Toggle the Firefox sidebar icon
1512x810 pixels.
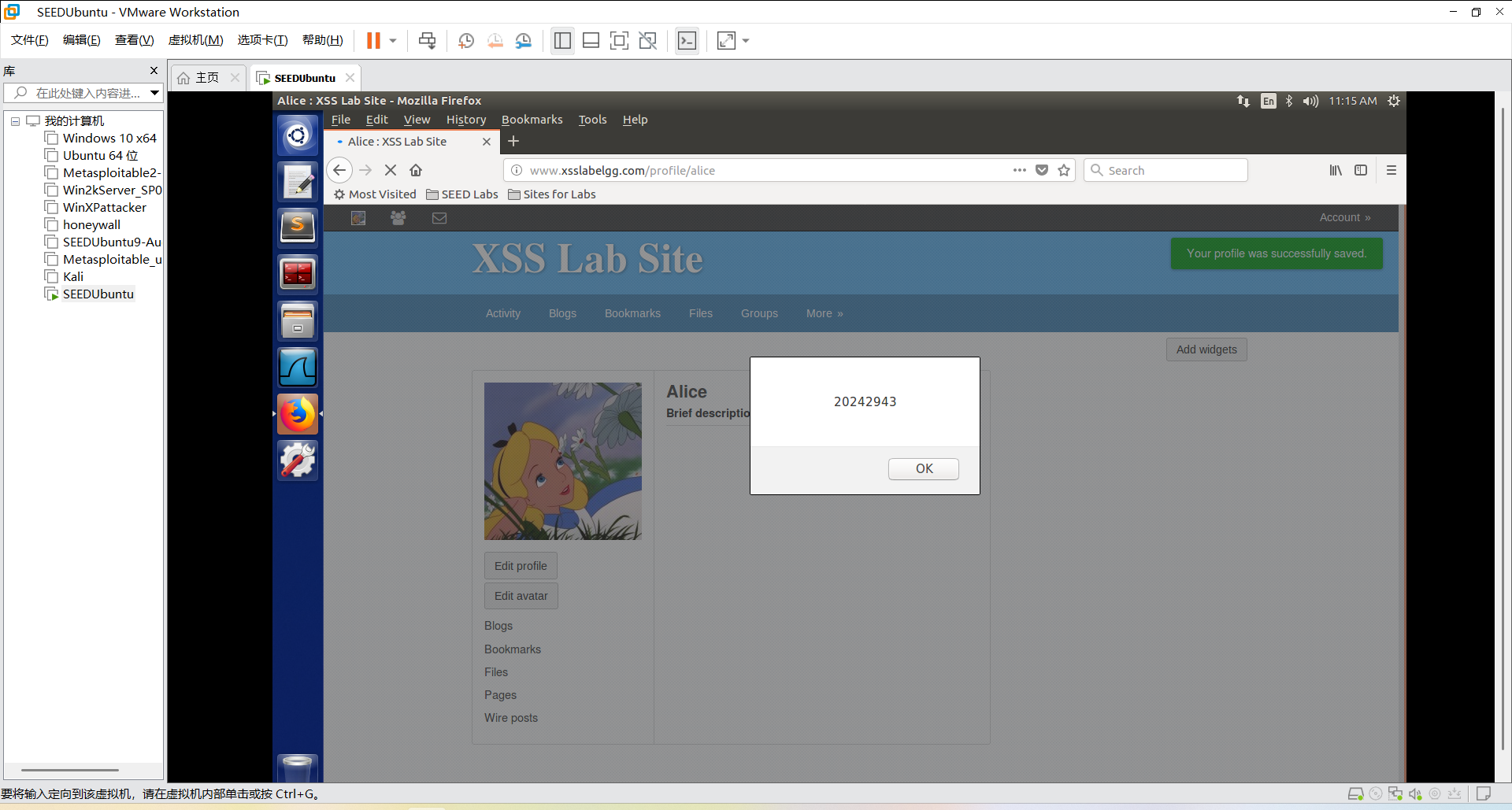pyautogui.click(x=1361, y=170)
